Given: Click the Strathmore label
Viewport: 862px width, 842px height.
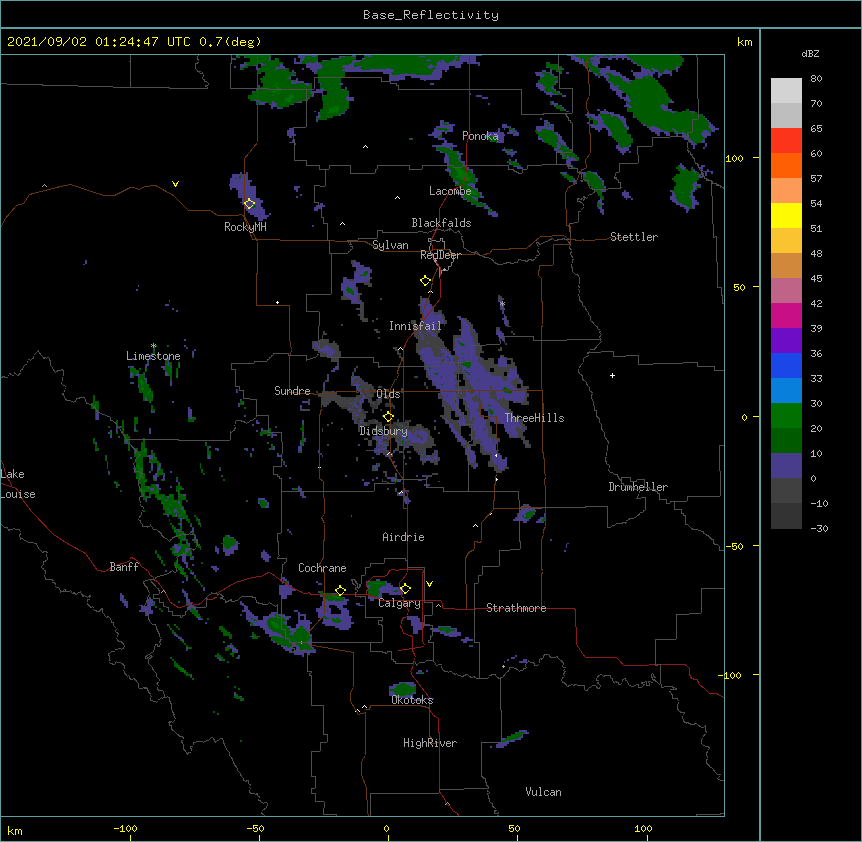Looking at the screenshot, I should [516, 608].
